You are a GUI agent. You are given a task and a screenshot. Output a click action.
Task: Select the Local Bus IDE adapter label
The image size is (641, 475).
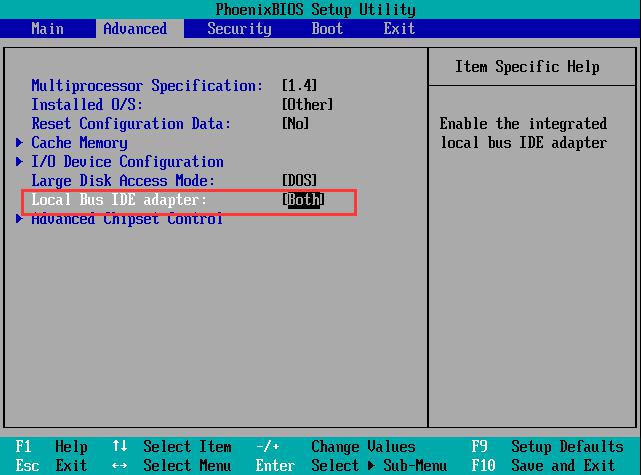(119, 200)
